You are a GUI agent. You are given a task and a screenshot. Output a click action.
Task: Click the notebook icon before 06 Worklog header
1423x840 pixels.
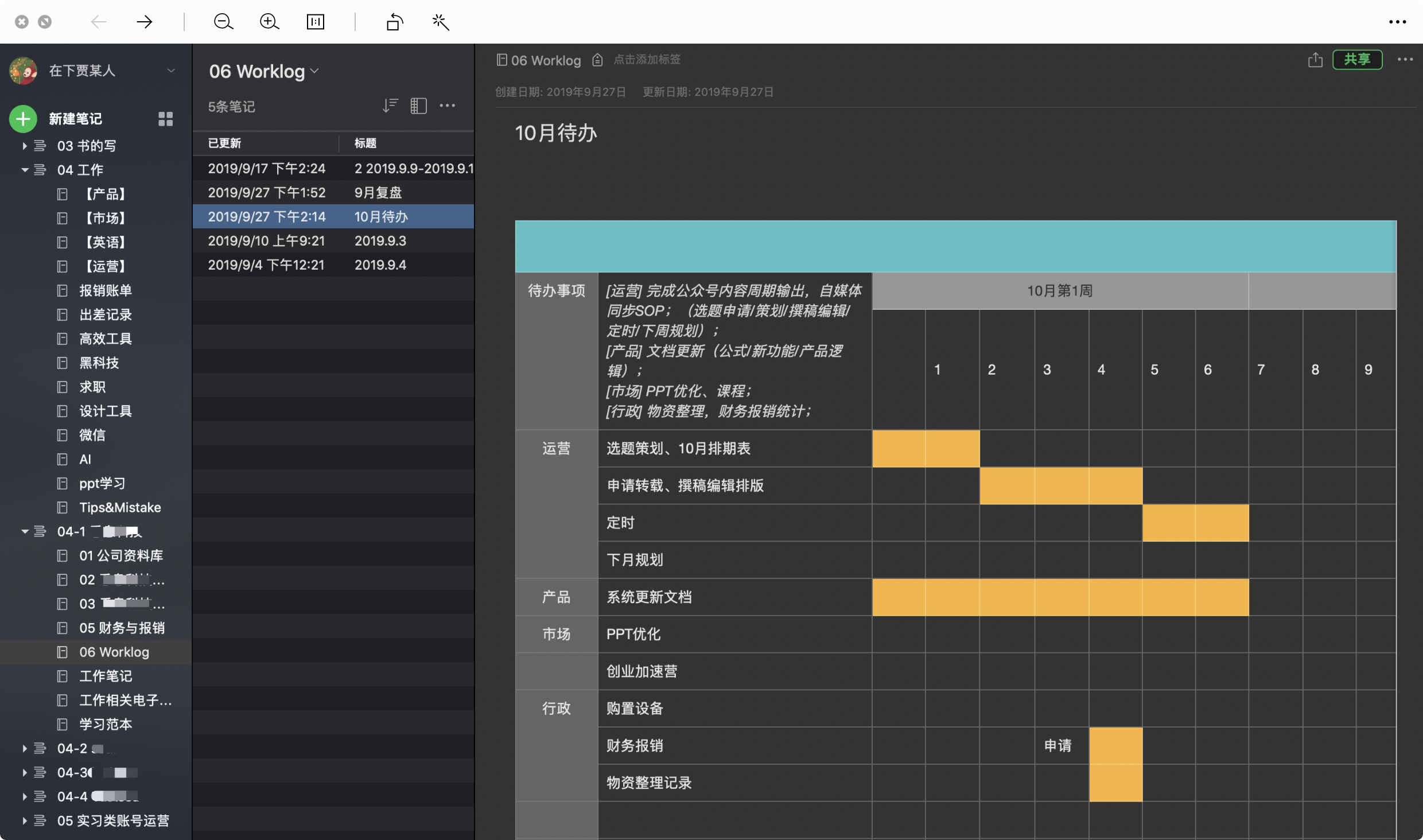pyautogui.click(x=501, y=60)
